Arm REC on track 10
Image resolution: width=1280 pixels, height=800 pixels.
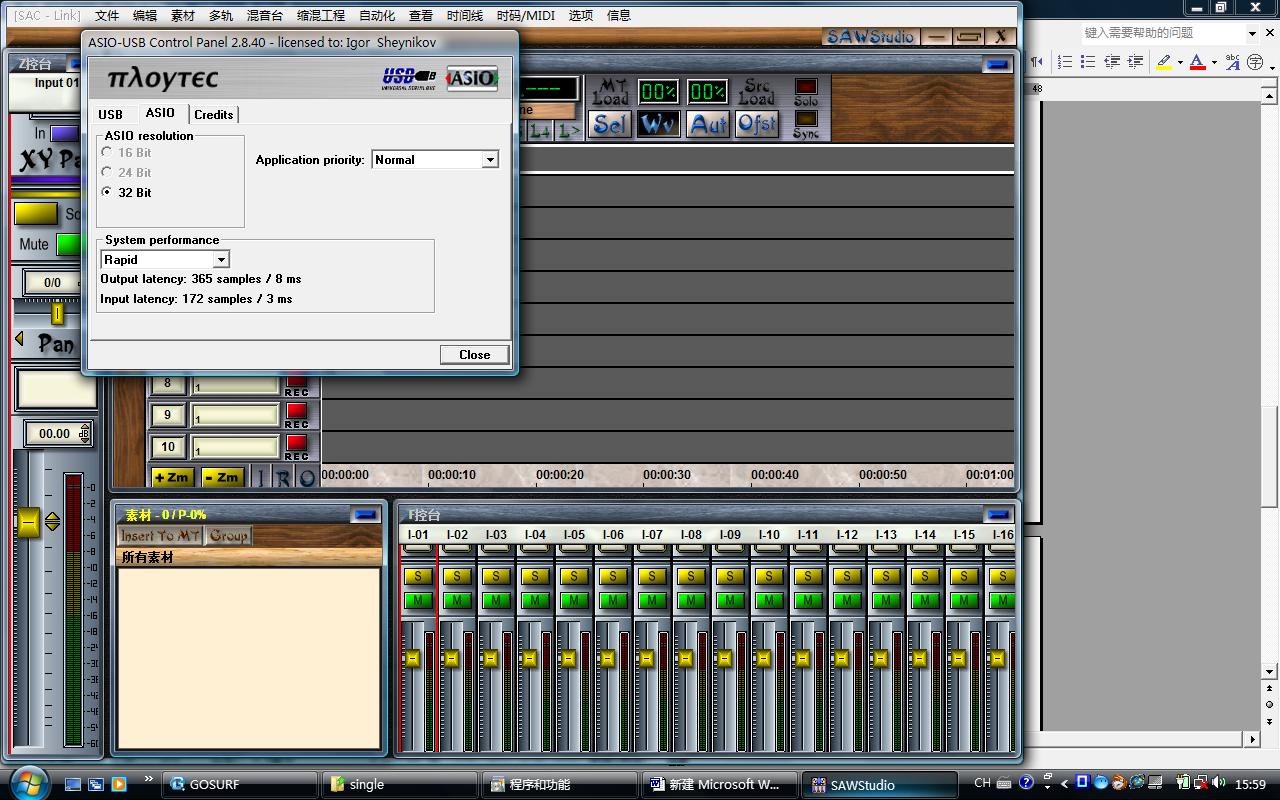tap(297, 443)
